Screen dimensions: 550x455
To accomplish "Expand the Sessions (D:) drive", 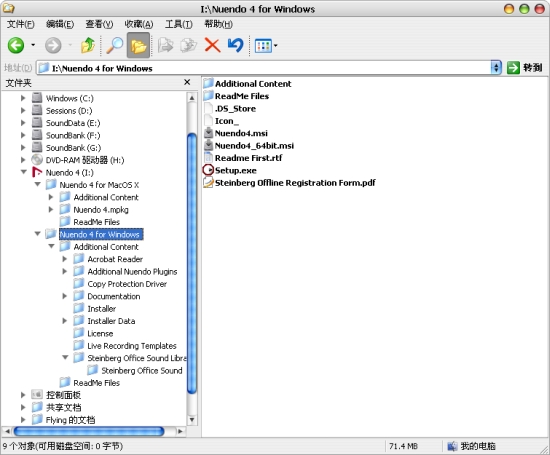I will 23,111.
